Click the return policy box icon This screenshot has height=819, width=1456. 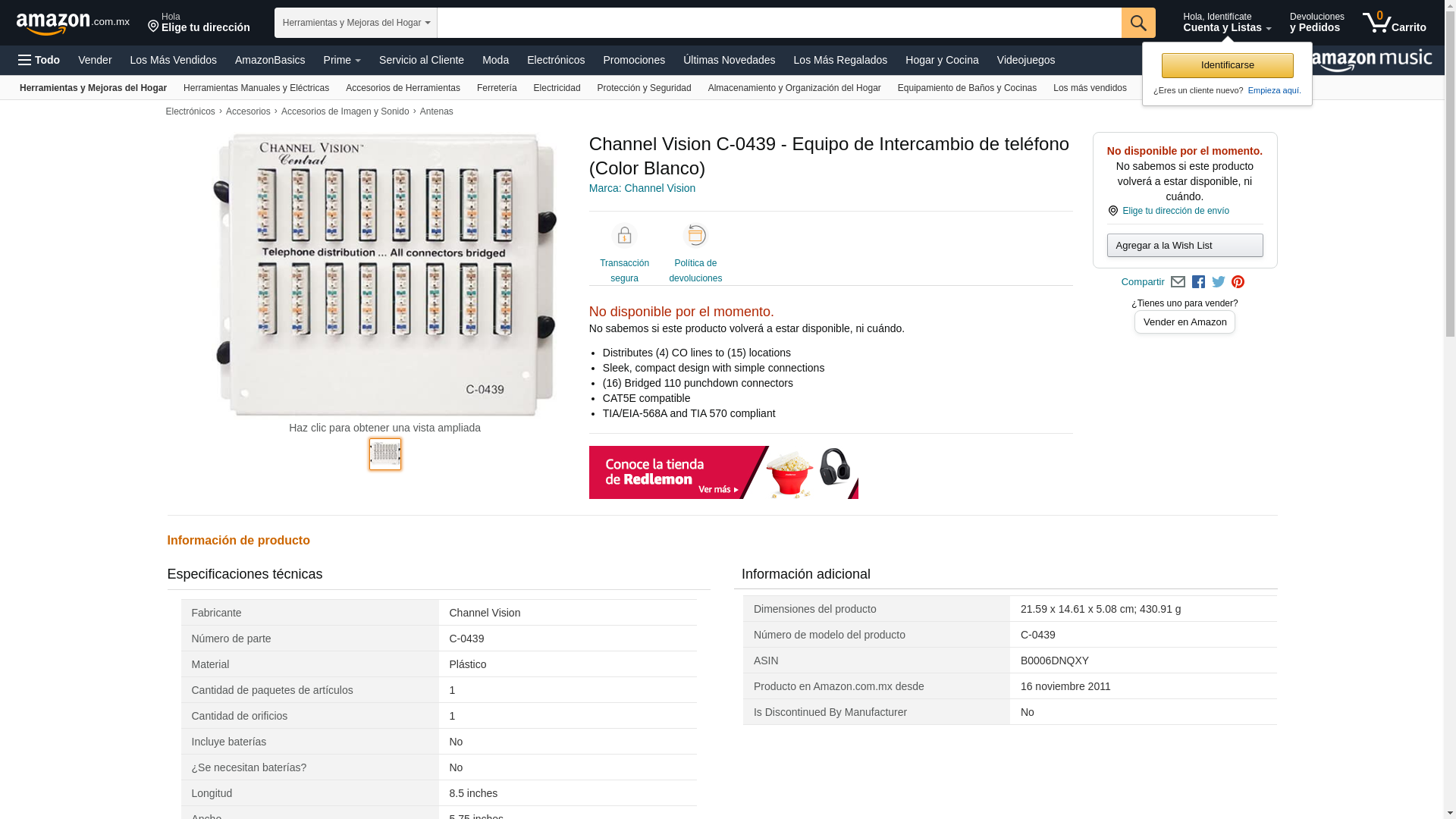point(695,236)
